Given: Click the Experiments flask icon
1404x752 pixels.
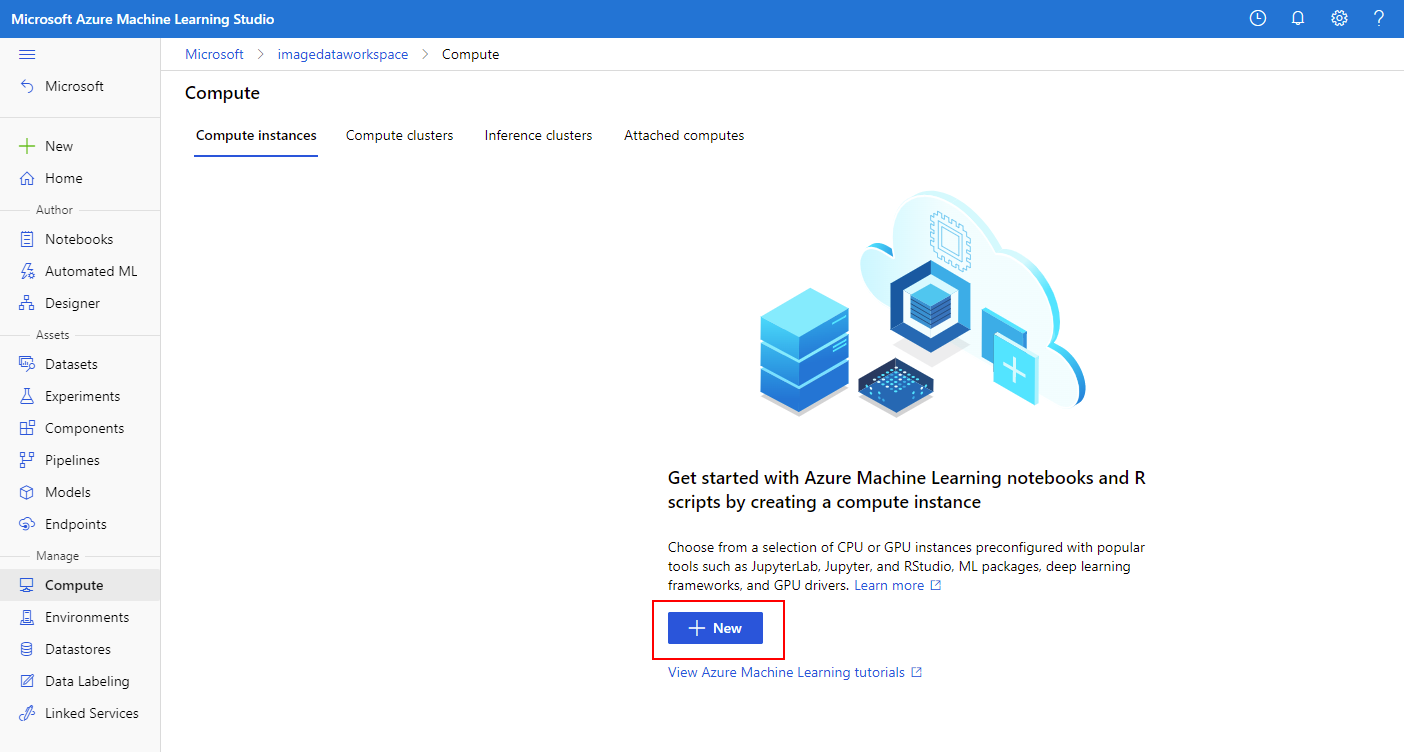Looking at the screenshot, I should point(27,396).
